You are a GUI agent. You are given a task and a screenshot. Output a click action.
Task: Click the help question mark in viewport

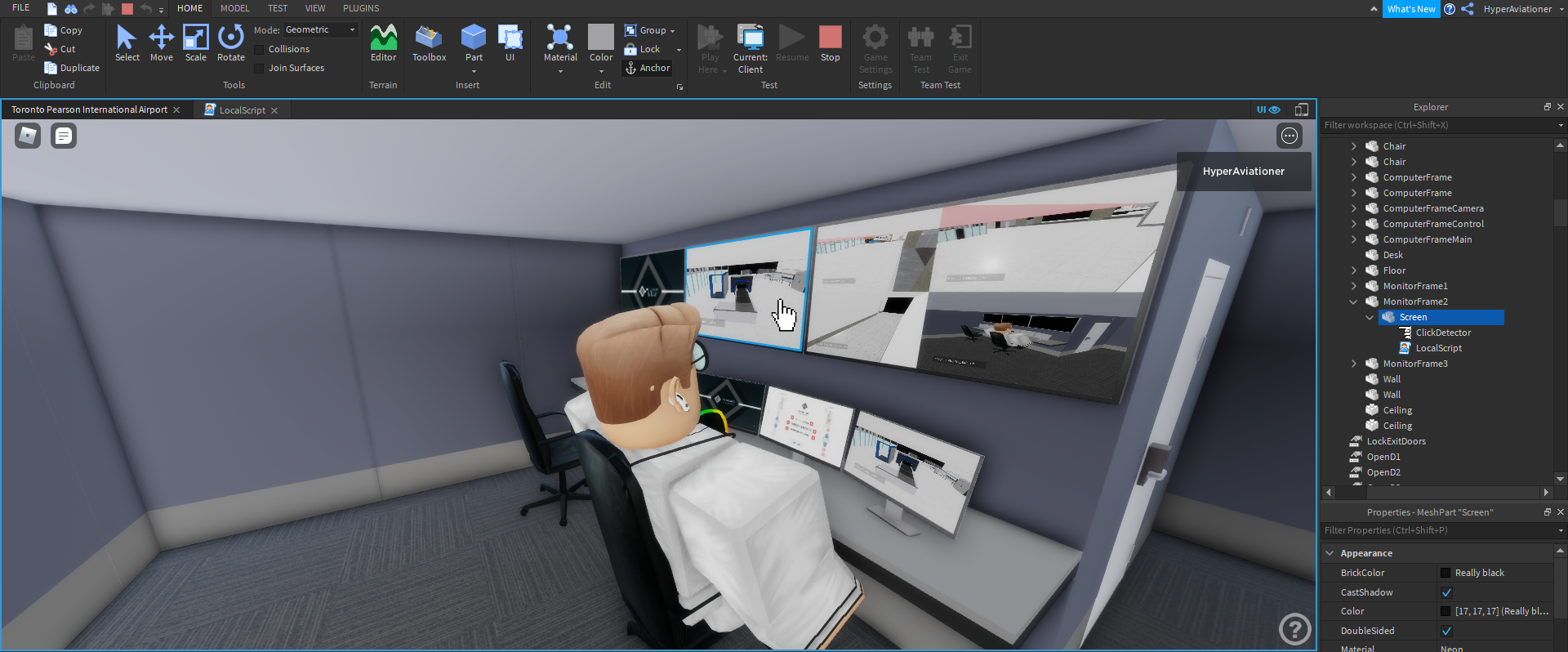pyautogui.click(x=1294, y=629)
